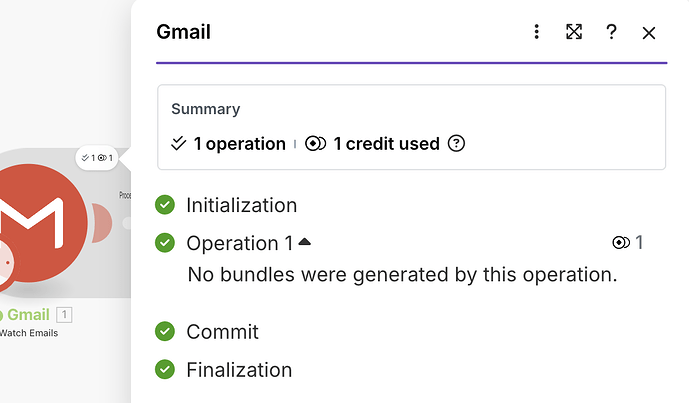
Task: Click the credit icon on Operation 1 row
Action: (620, 243)
